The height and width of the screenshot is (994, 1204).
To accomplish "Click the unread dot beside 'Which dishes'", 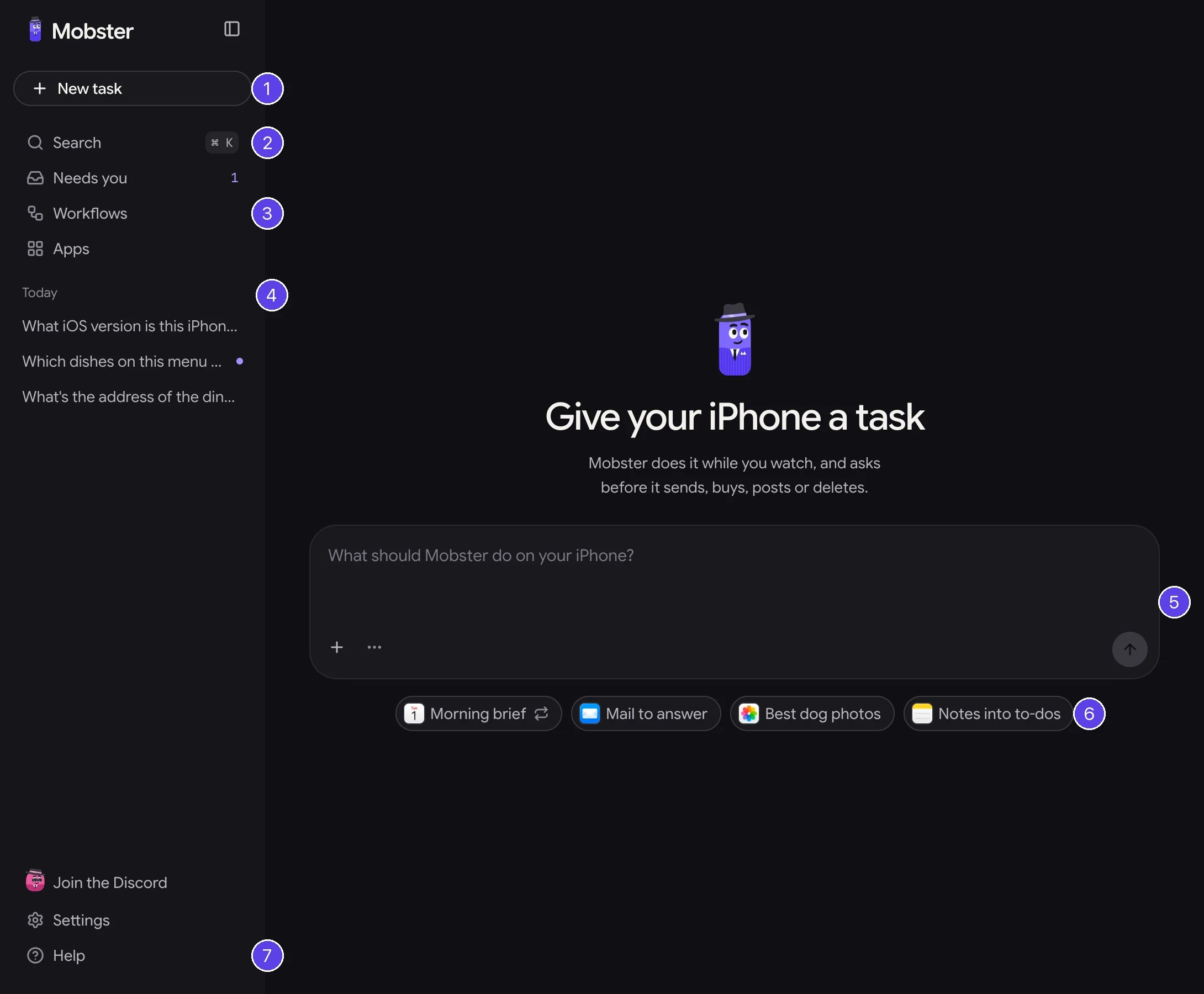I will tap(239, 361).
